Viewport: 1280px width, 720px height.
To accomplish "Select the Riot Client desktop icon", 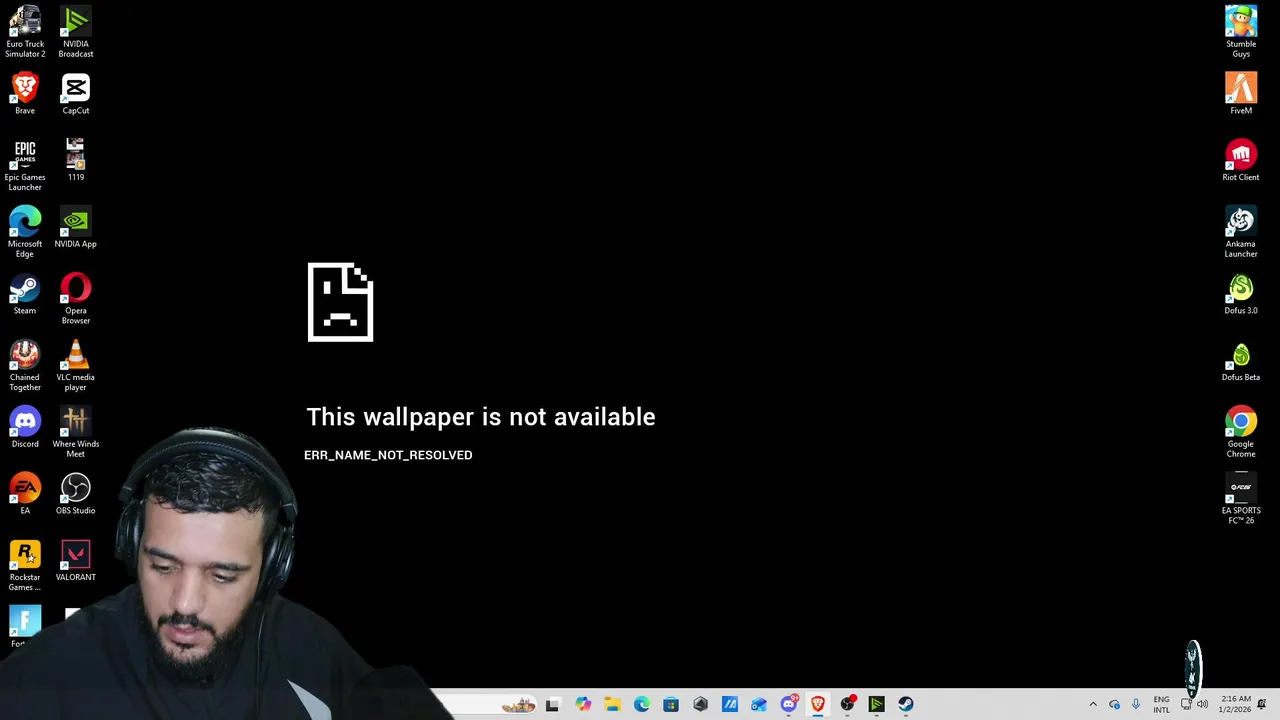I will tap(1241, 160).
